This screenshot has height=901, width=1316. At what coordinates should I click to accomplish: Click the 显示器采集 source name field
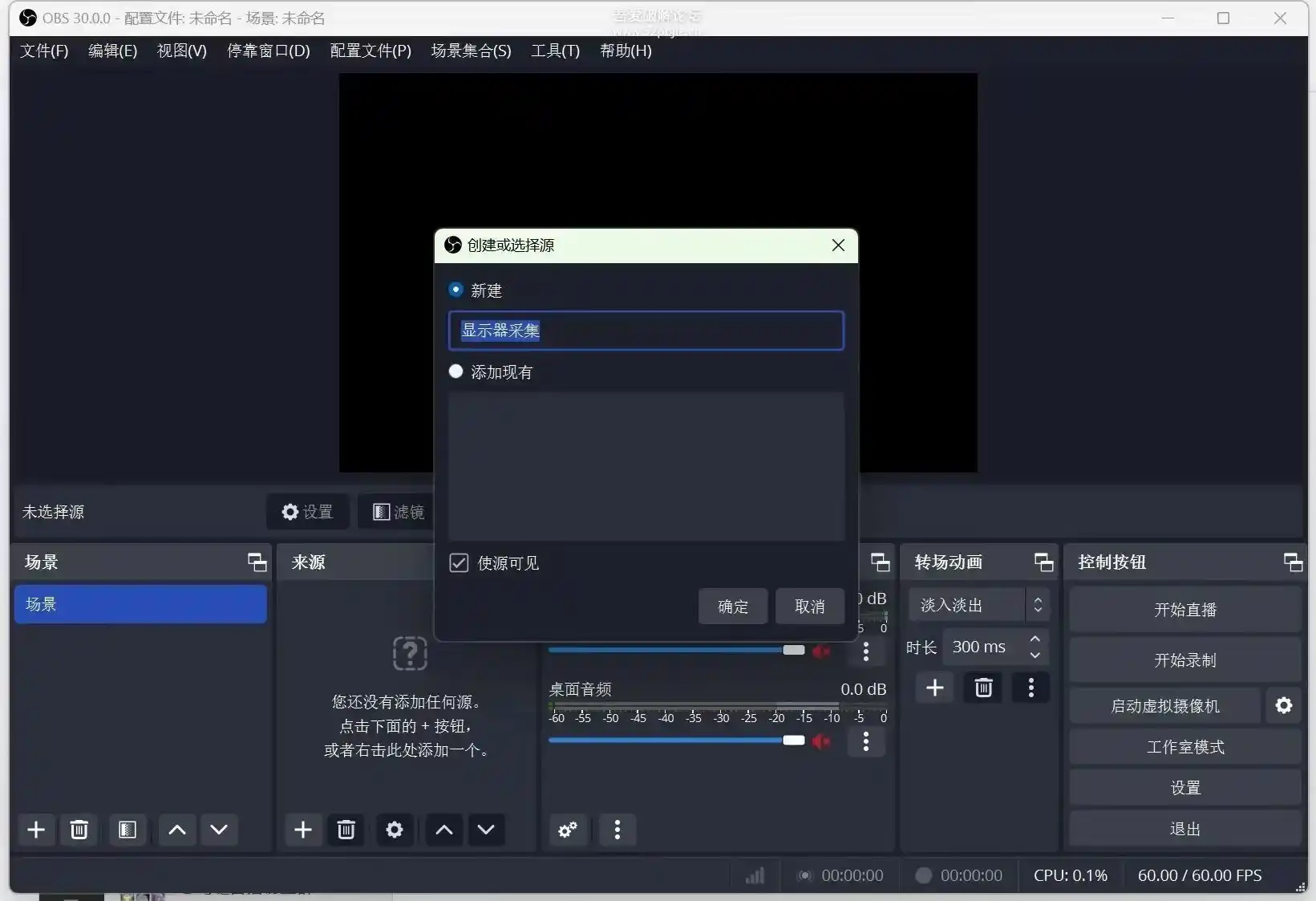click(646, 331)
